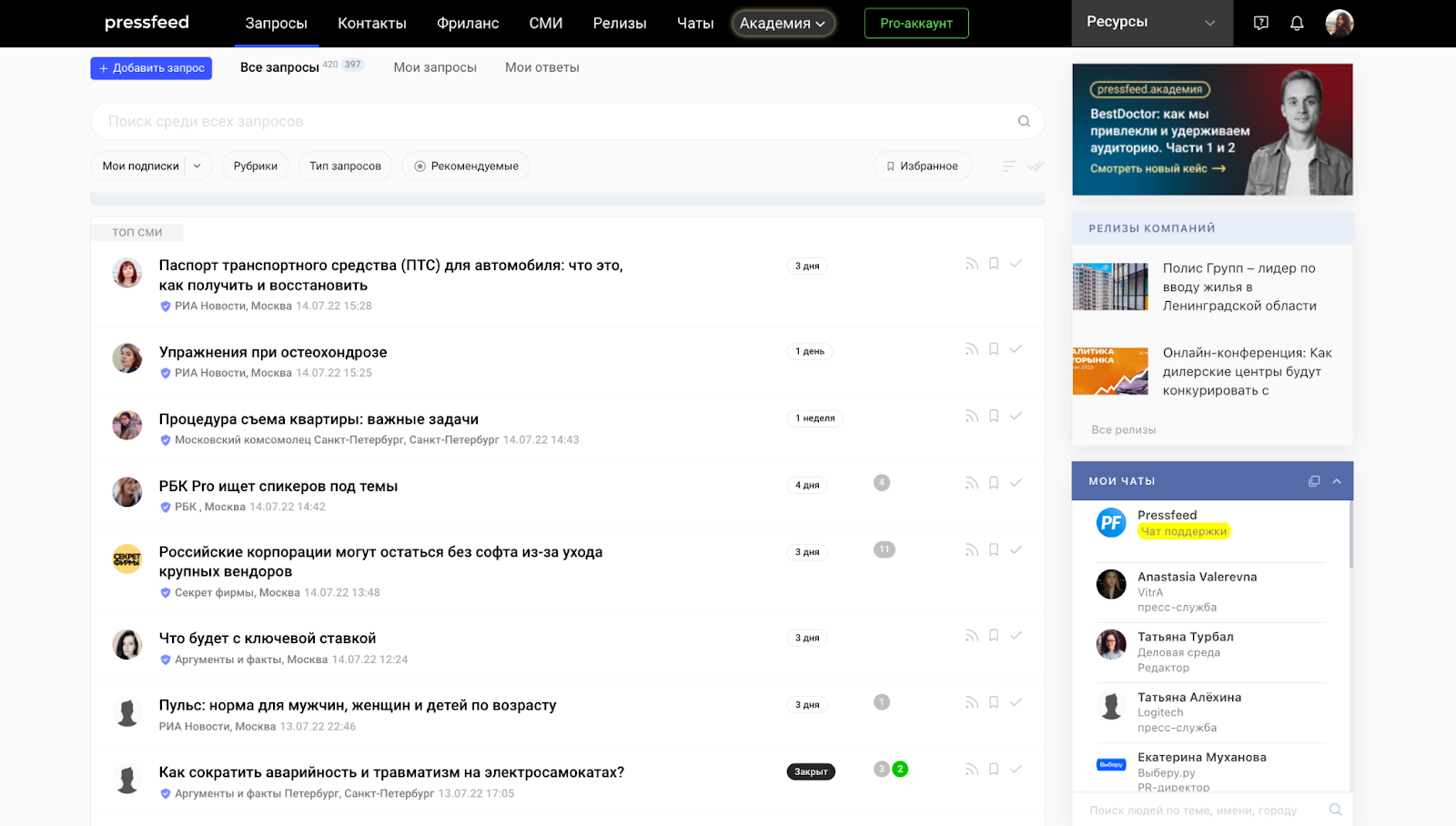Open the Рубрики filter
Viewport: 1456px width, 826px height.
[256, 166]
